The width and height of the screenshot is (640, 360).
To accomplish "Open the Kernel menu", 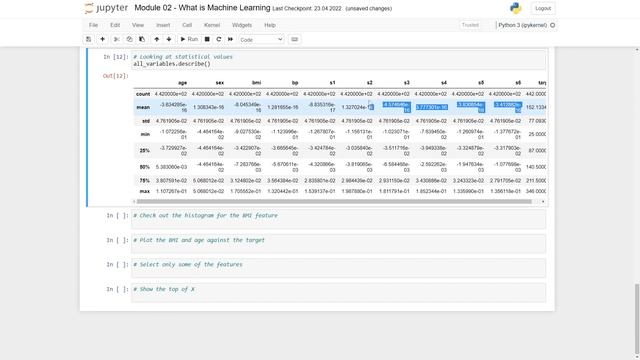I will tap(212, 25).
